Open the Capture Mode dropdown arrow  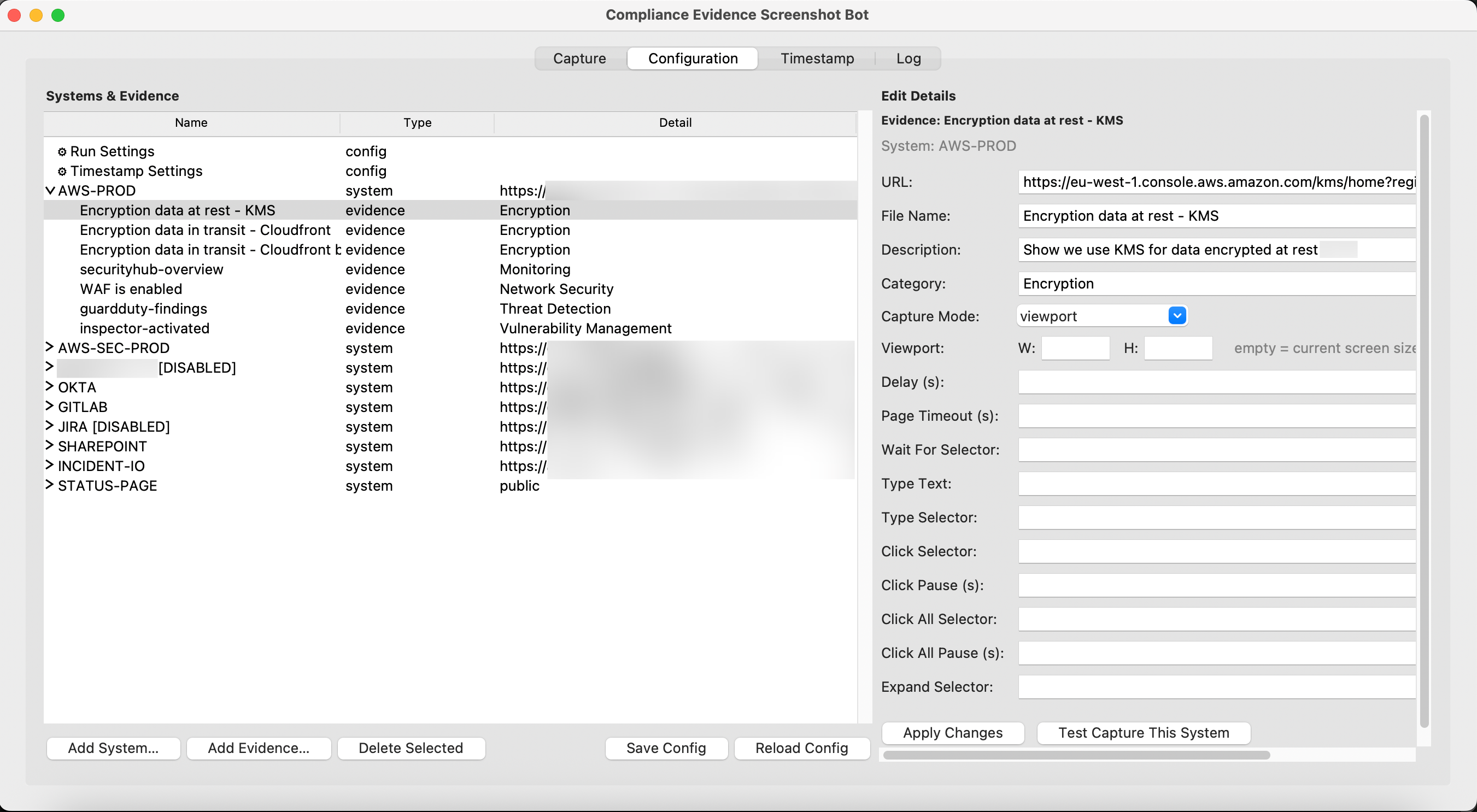[x=1177, y=316]
